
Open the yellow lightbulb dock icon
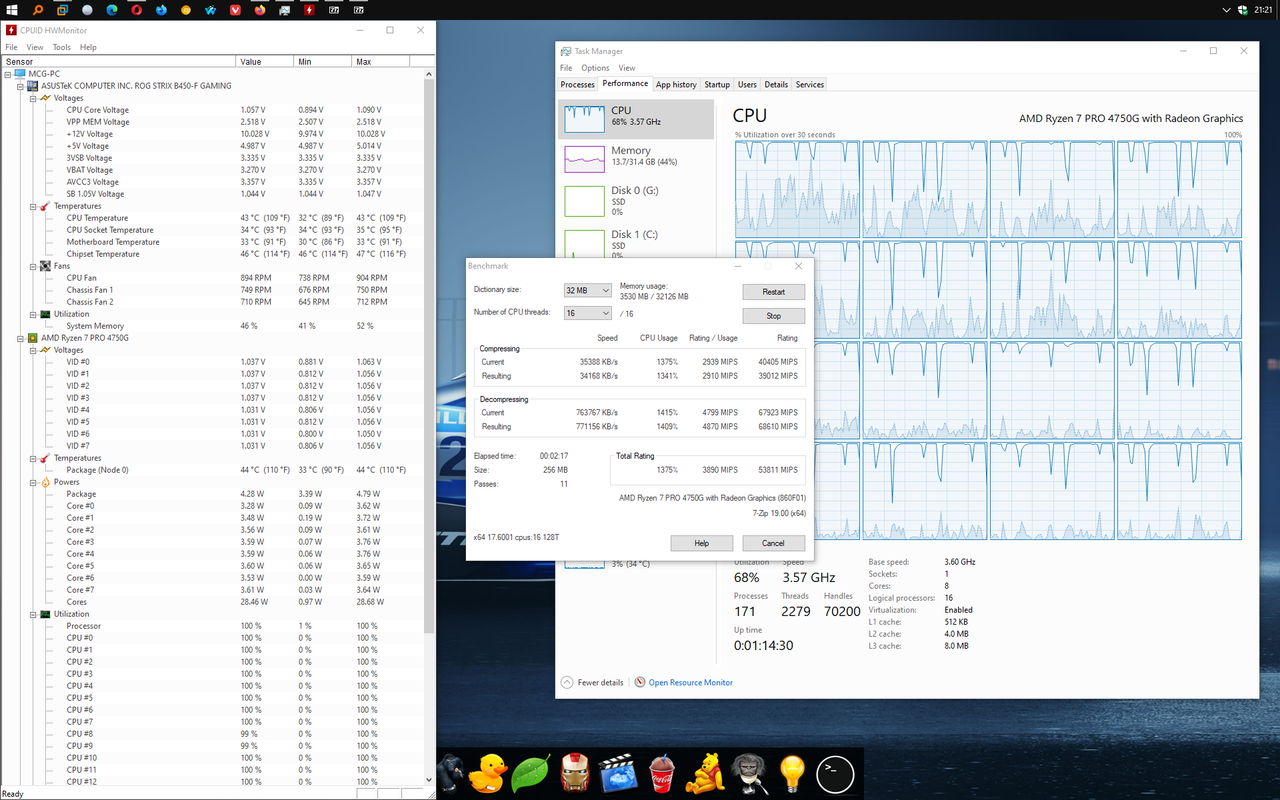(792, 773)
